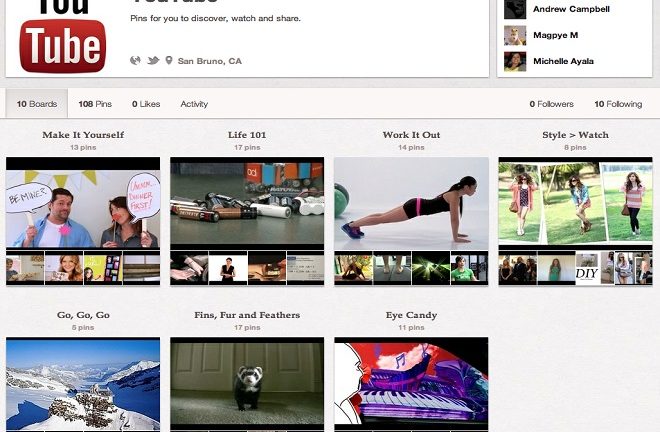Open Michelle Ayala's avatar image
The height and width of the screenshot is (432, 660).
[x=515, y=61]
